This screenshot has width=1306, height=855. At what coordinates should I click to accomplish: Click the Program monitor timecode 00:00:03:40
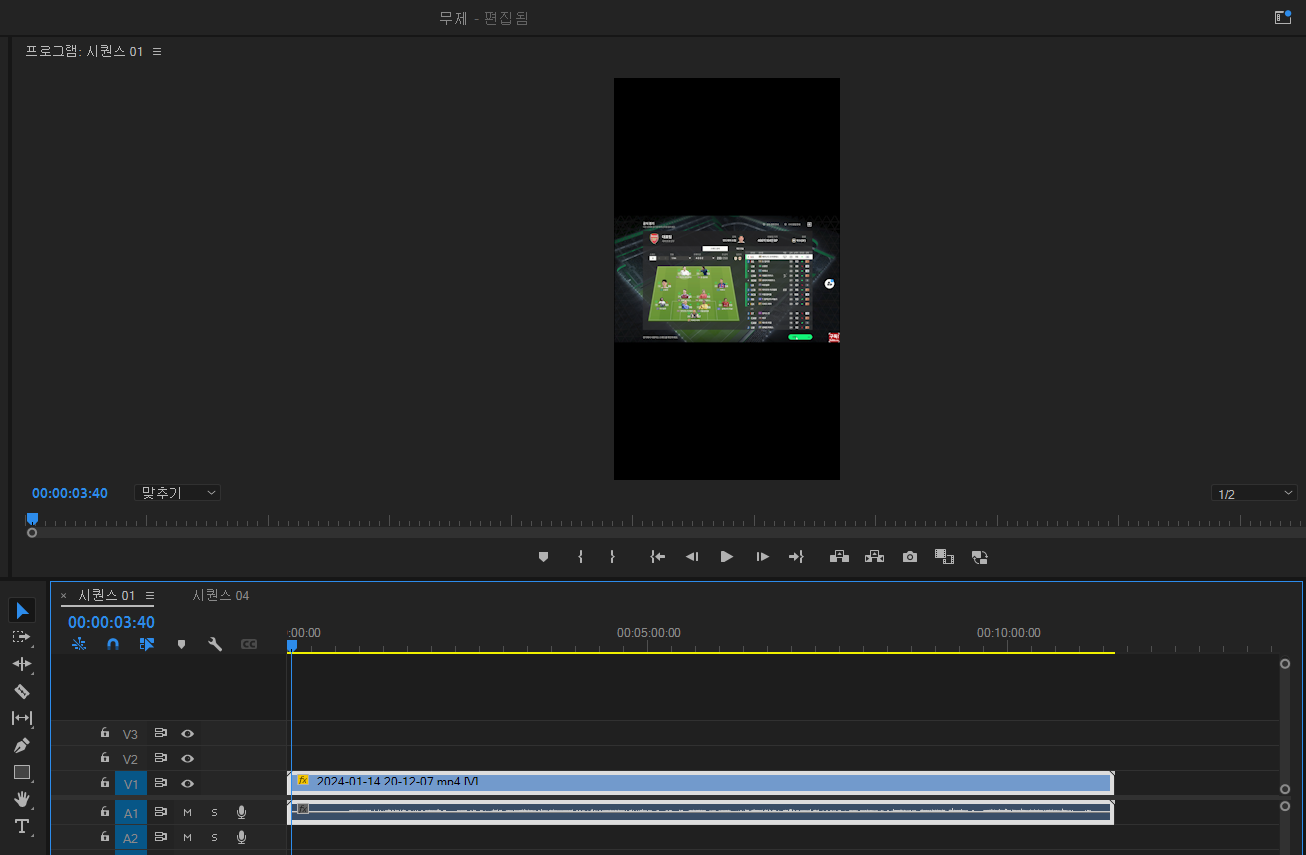(x=70, y=493)
